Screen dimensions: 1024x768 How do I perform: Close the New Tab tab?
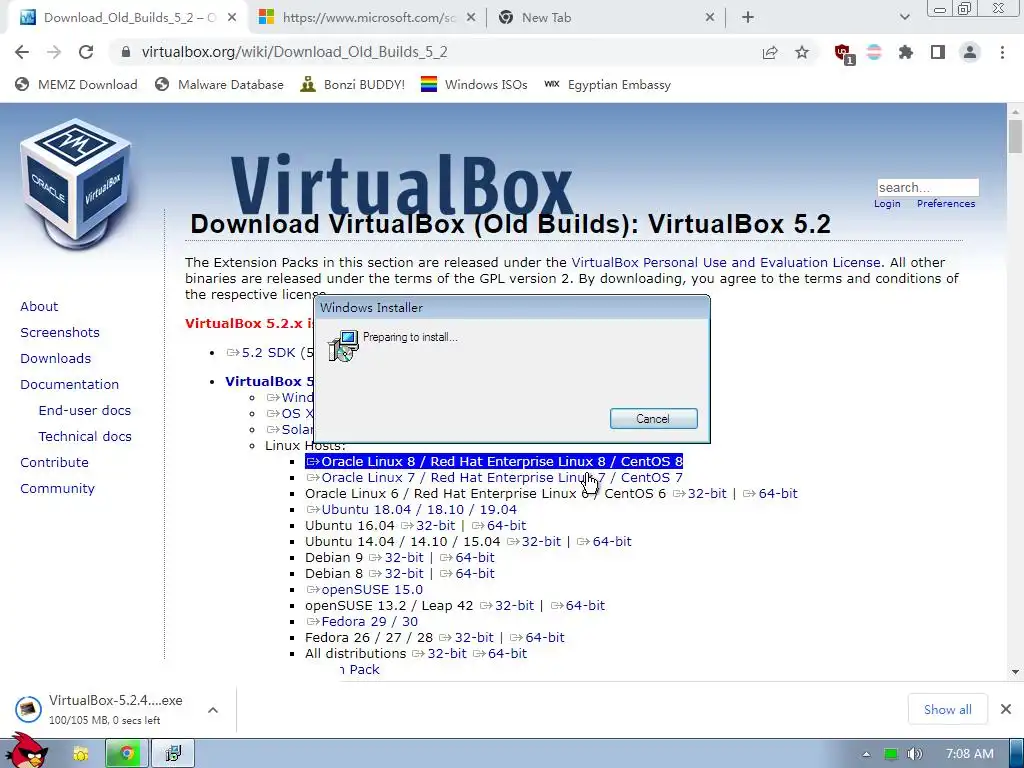[x=710, y=18]
